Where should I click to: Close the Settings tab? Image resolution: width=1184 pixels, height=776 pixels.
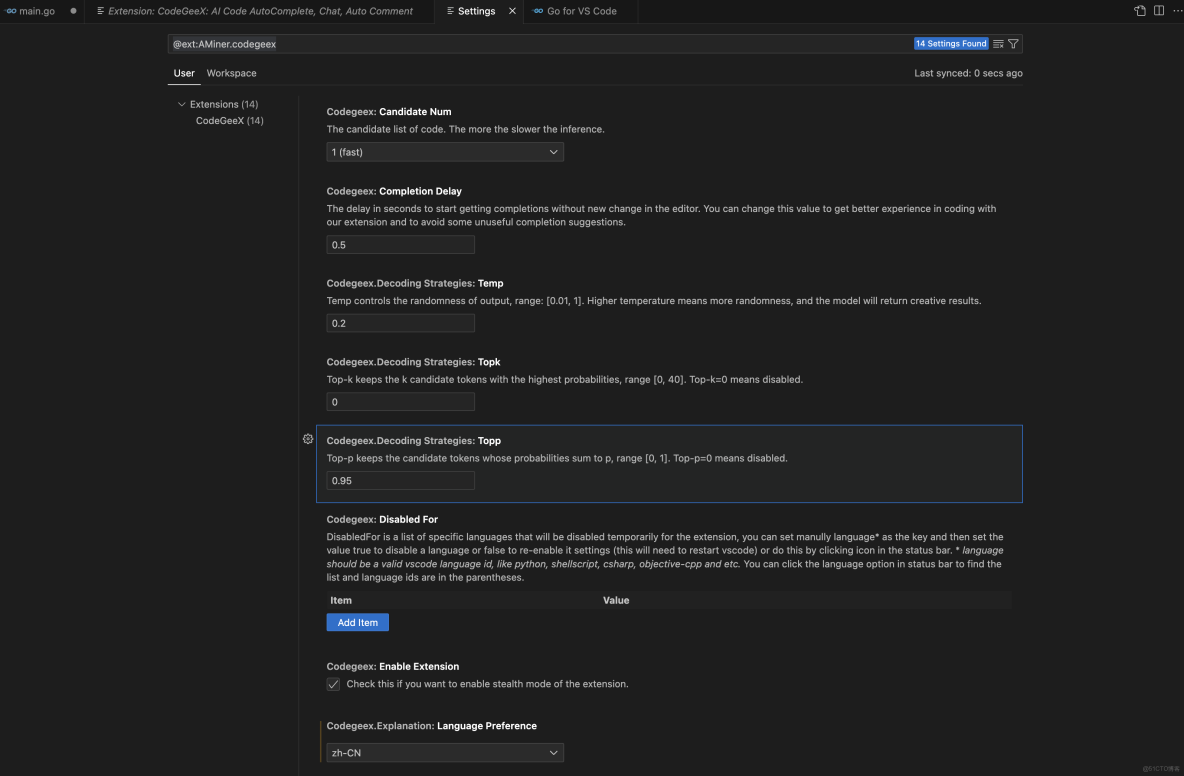click(x=512, y=11)
